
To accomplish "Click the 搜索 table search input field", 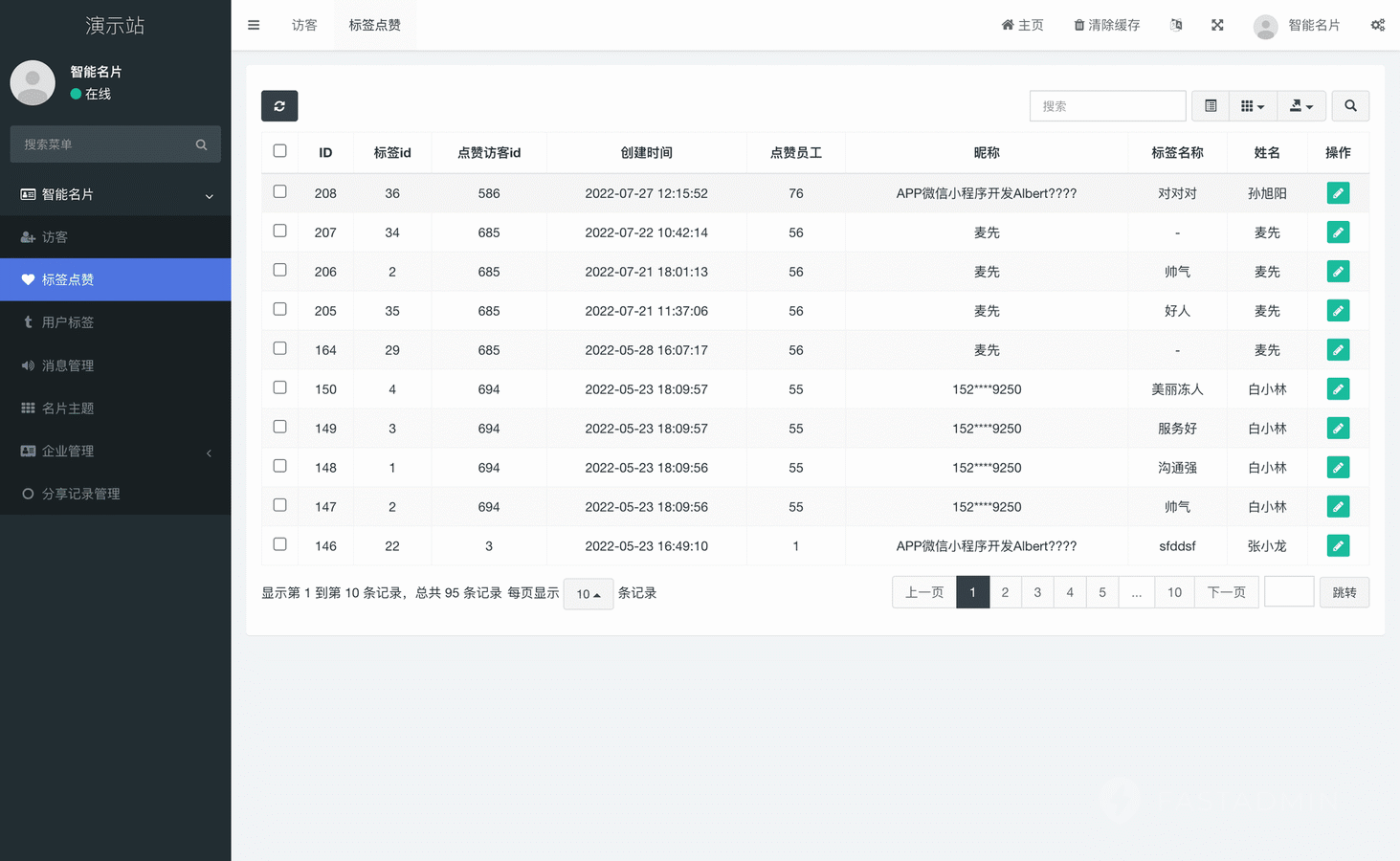I will (x=1107, y=106).
